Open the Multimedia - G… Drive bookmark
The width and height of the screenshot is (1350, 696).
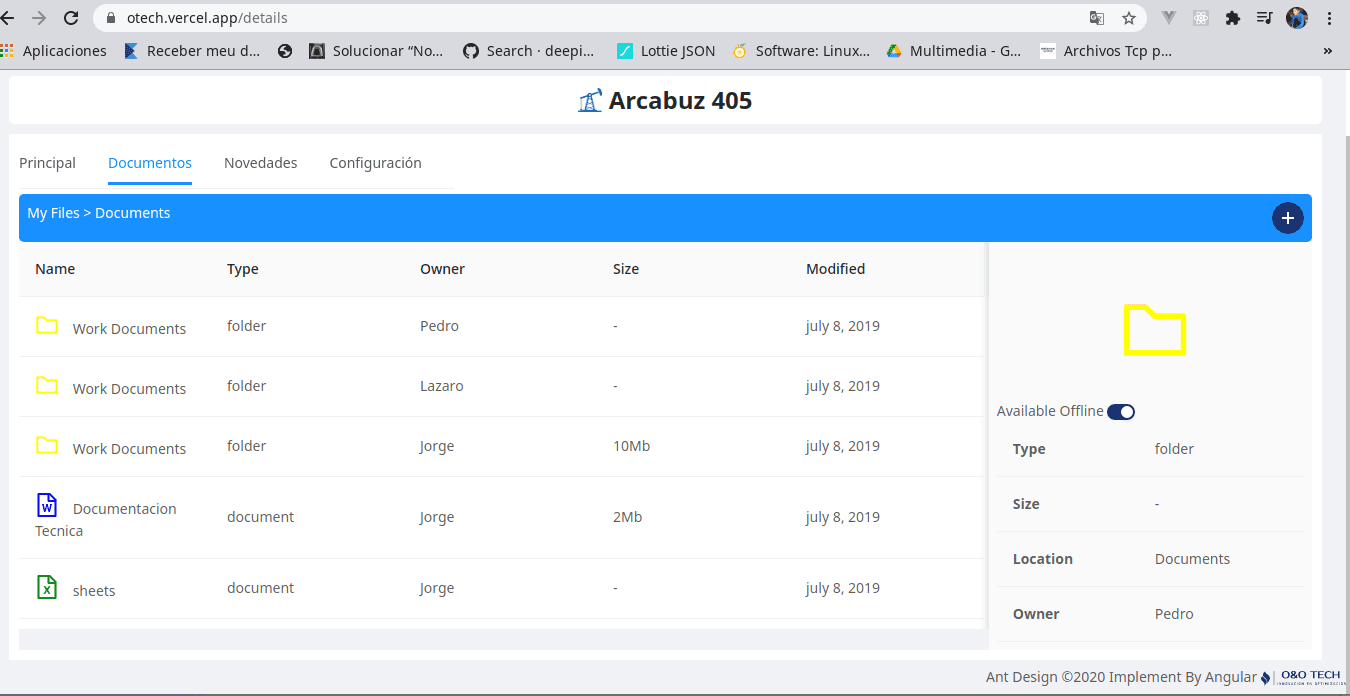954,51
